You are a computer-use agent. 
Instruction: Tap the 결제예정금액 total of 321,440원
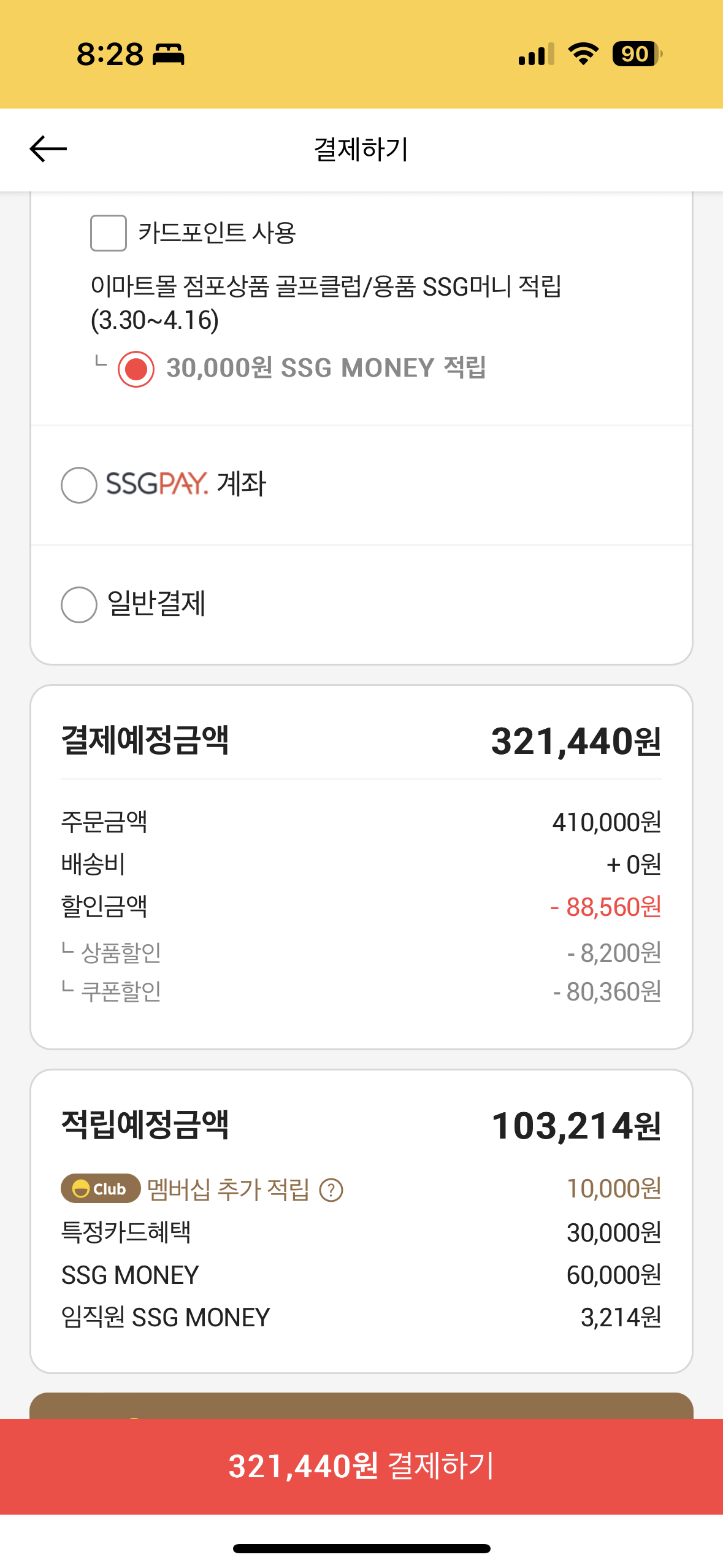coord(576,741)
